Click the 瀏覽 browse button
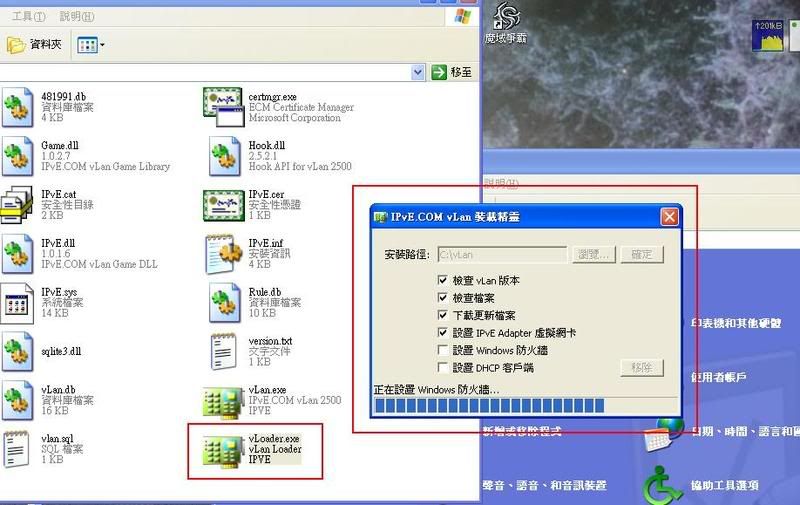The height and width of the screenshot is (505, 800). point(593,255)
